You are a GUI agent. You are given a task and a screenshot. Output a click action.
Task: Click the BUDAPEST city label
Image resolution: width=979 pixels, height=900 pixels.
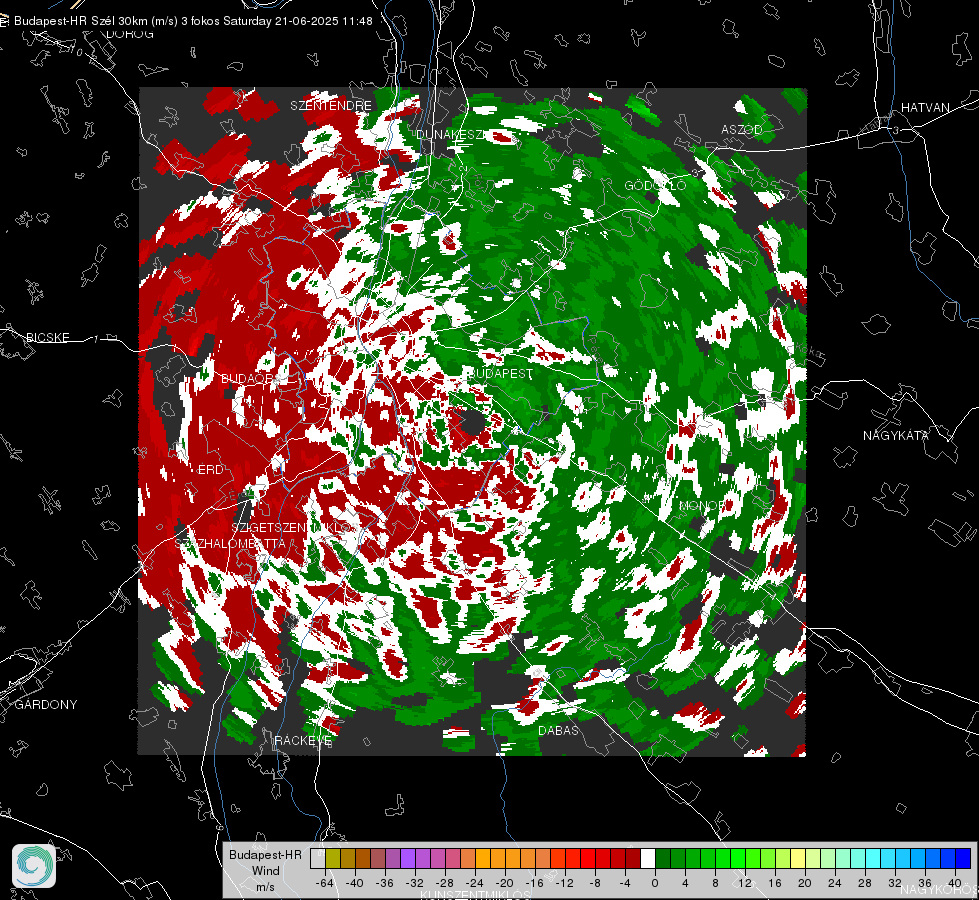501,373
